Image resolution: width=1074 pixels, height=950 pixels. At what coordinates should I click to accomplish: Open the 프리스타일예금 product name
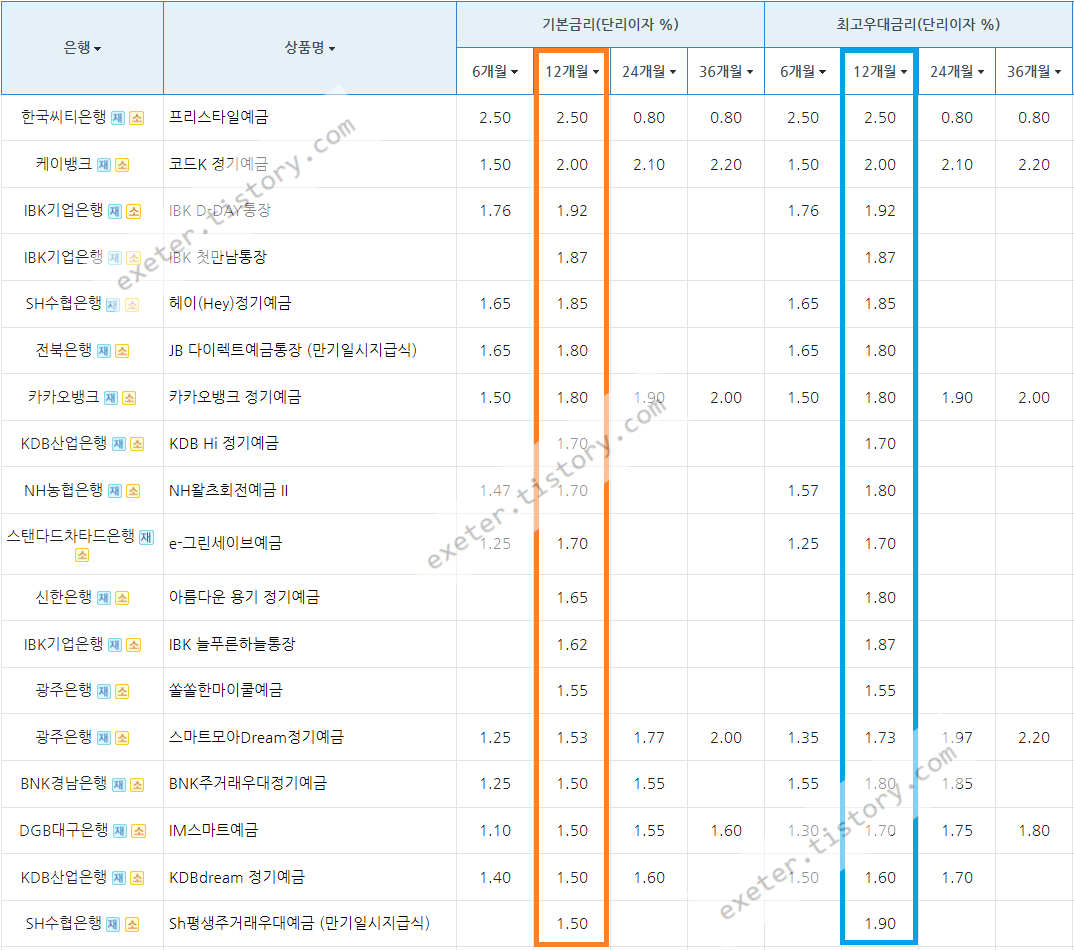click(x=218, y=117)
